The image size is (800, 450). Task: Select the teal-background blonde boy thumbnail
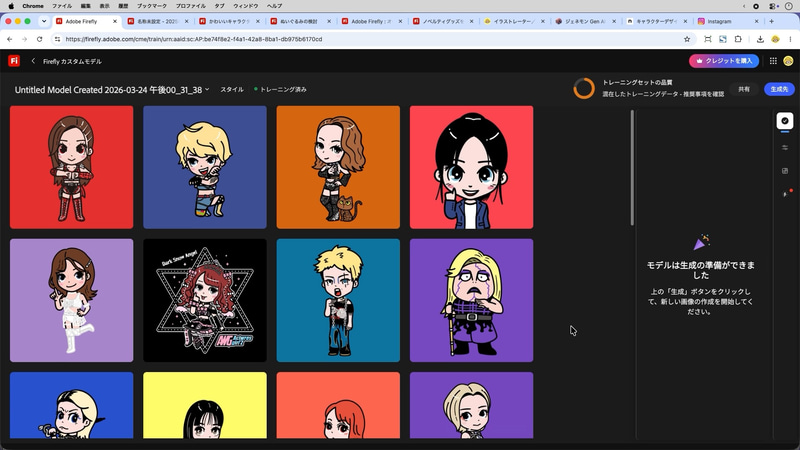(338, 301)
